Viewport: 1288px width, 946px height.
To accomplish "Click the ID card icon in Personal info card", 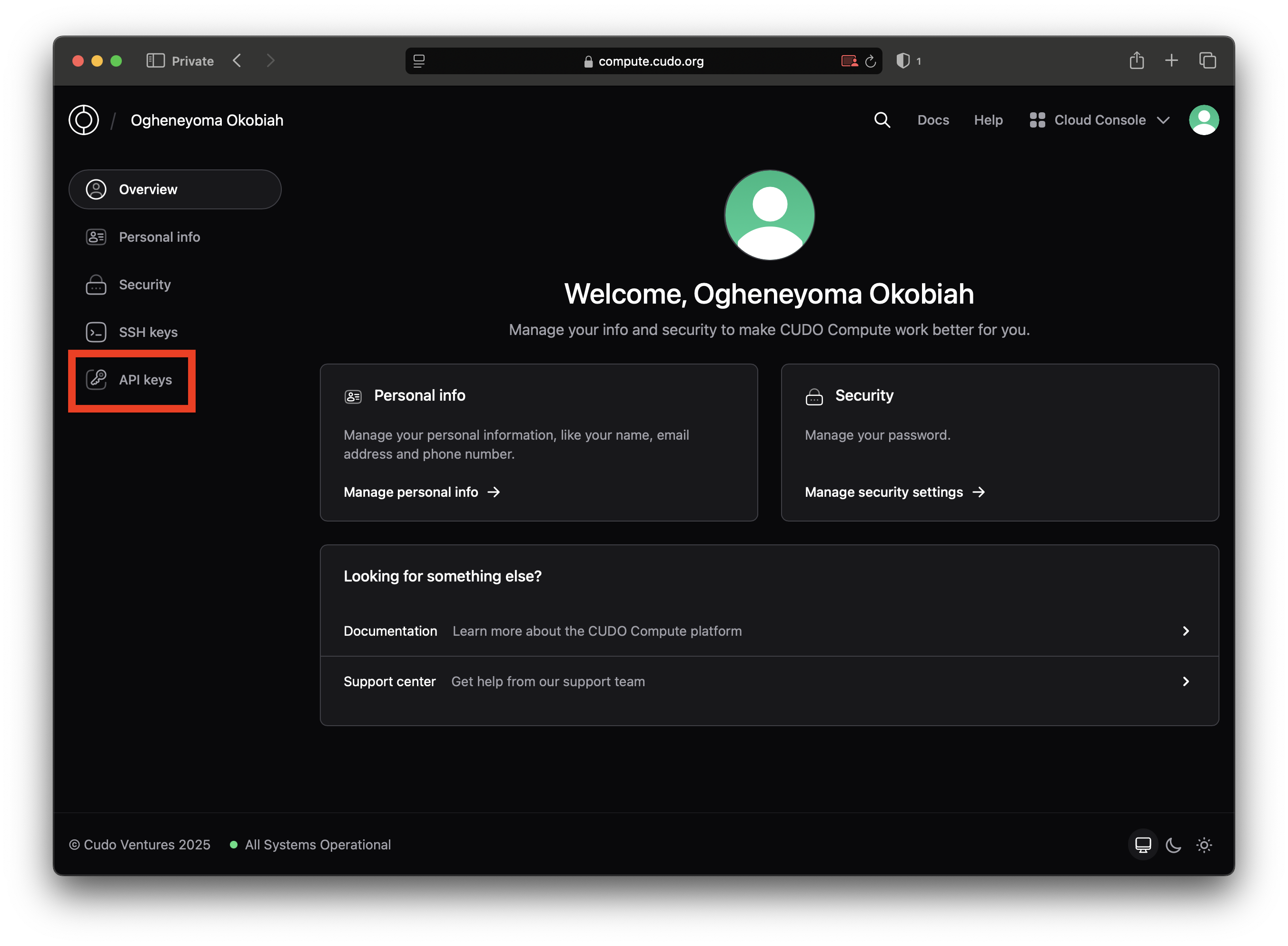I will pos(353,396).
